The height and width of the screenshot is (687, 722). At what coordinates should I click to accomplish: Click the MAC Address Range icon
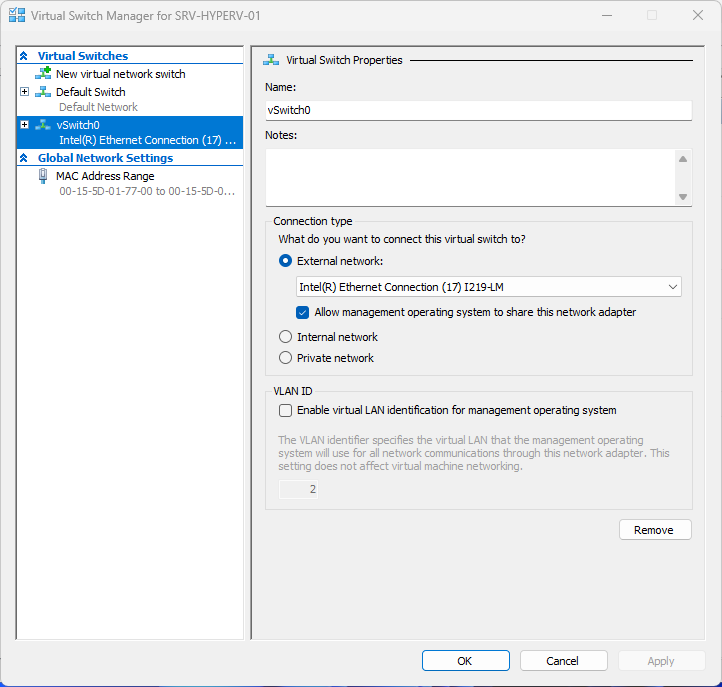click(x=43, y=176)
